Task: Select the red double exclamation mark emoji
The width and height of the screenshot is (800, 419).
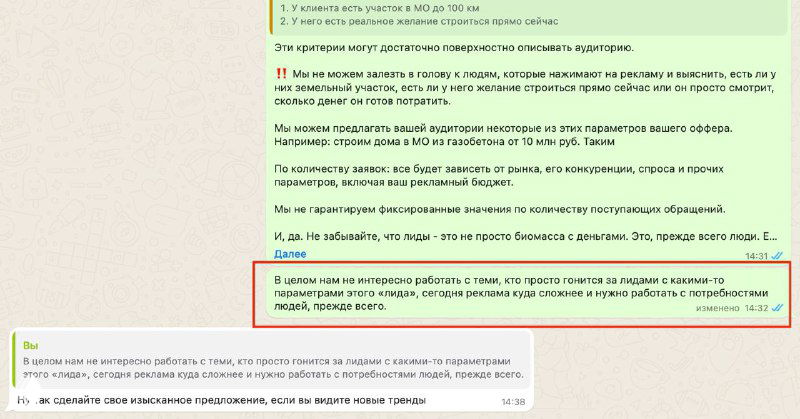Action: coord(281,74)
